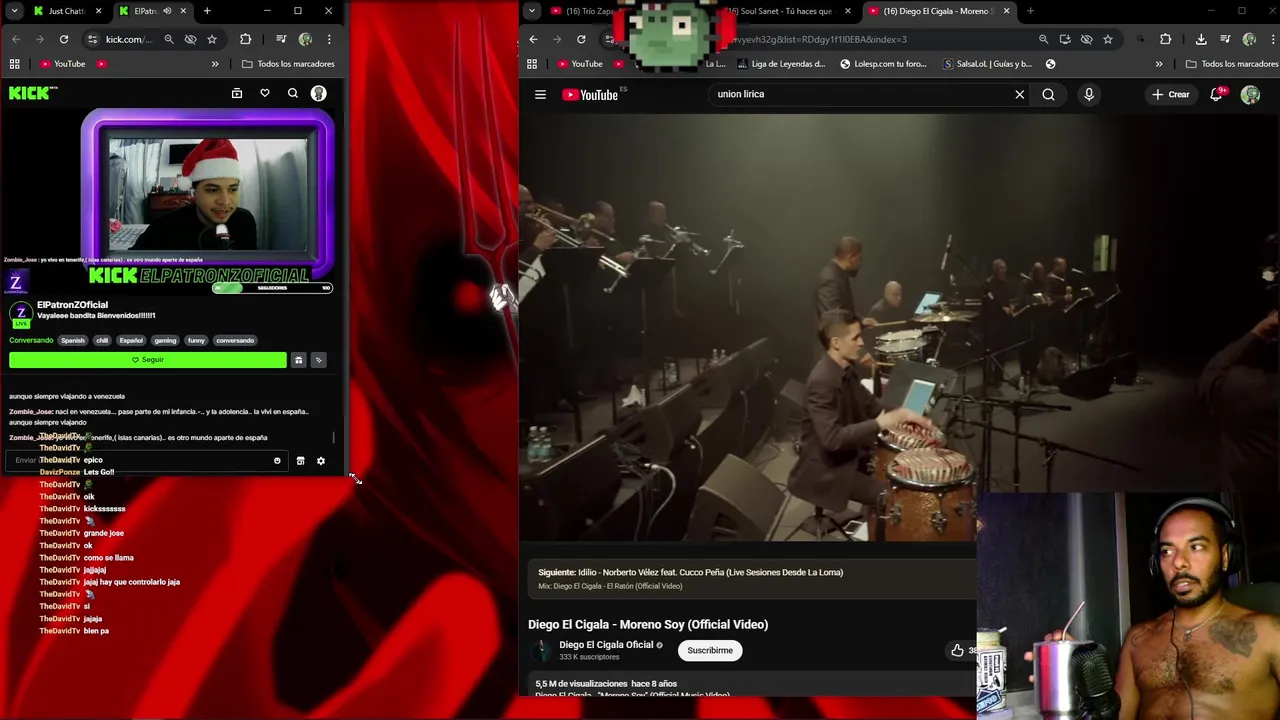Expand the tab search dropdown in Kick window
Screen dimensions: 1280x720
click(14, 11)
